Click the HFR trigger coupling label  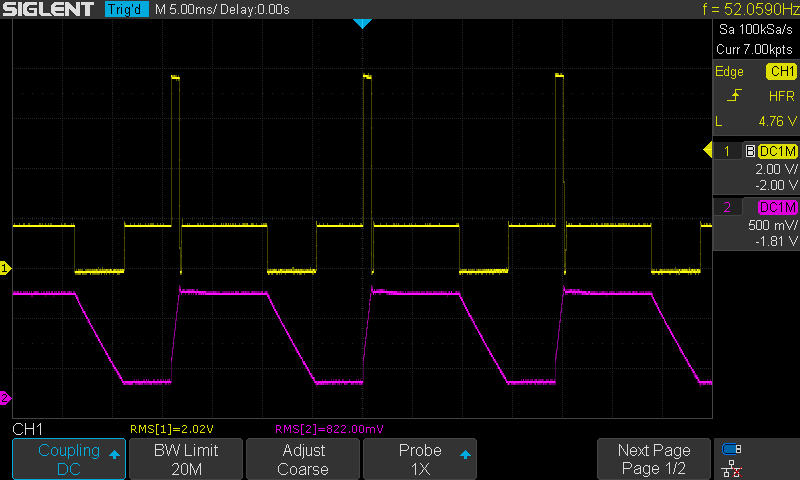[x=782, y=96]
